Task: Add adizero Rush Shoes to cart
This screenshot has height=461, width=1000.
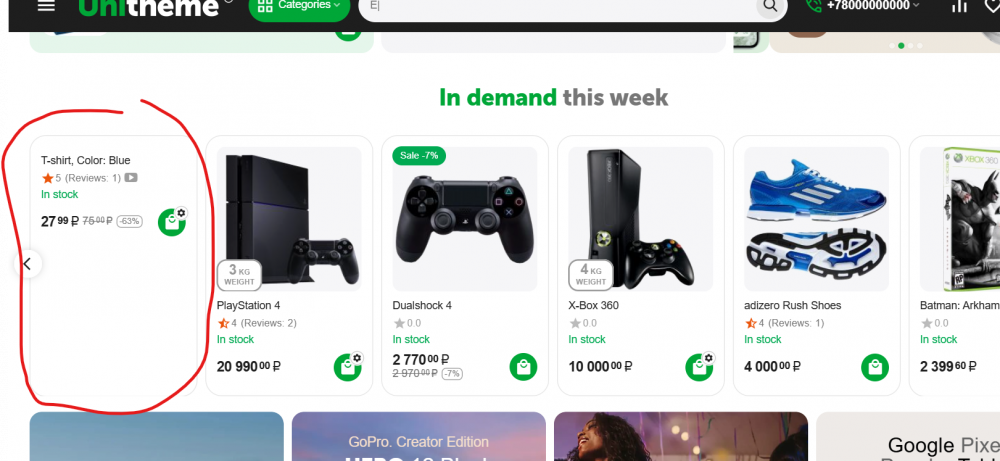Action: 875,367
